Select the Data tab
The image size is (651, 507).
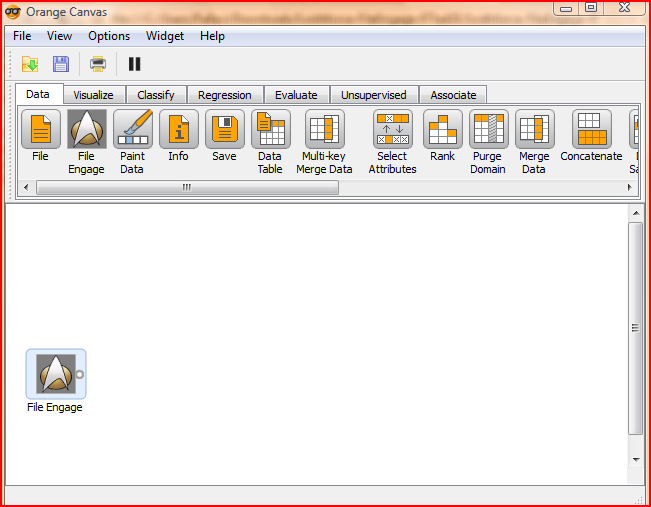(38, 94)
